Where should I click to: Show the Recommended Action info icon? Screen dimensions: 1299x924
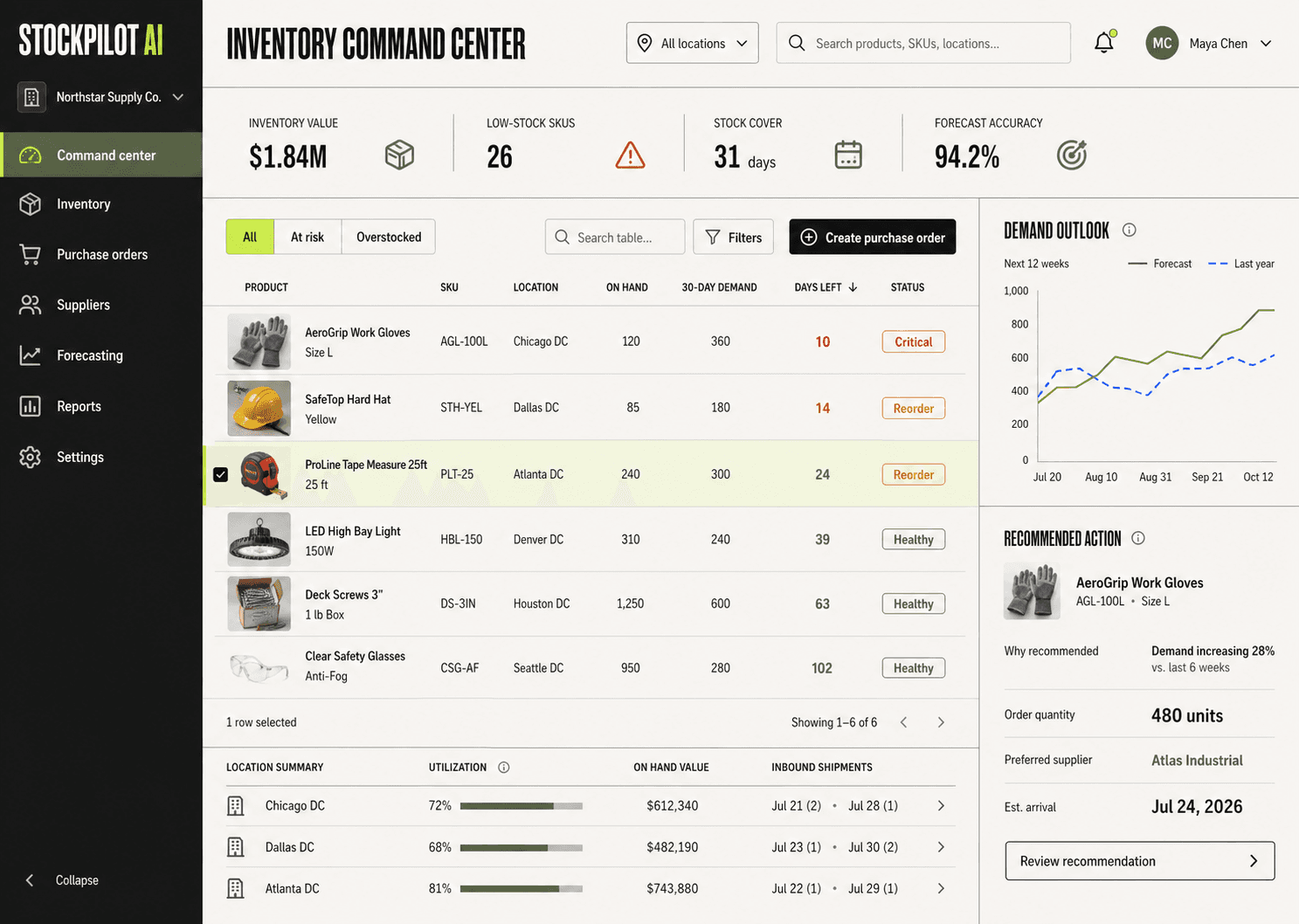coord(1138,538)
